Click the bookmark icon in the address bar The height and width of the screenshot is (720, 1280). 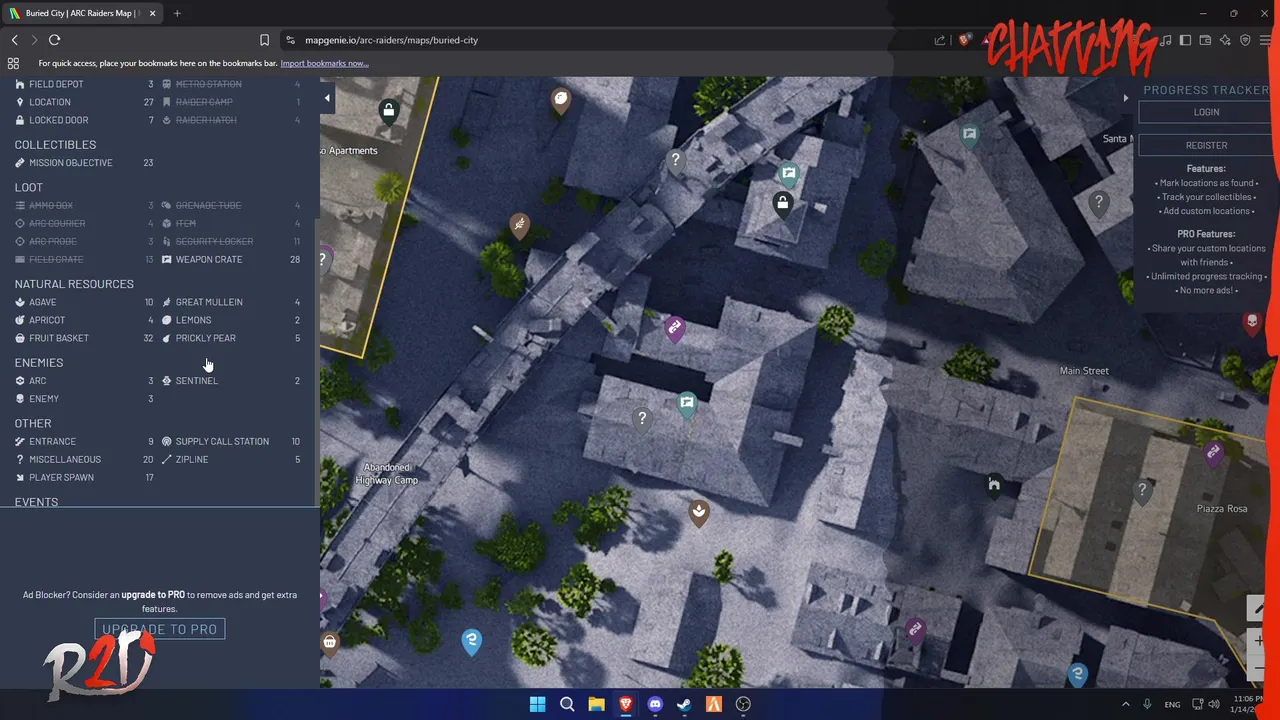click(x=264, y=40)
